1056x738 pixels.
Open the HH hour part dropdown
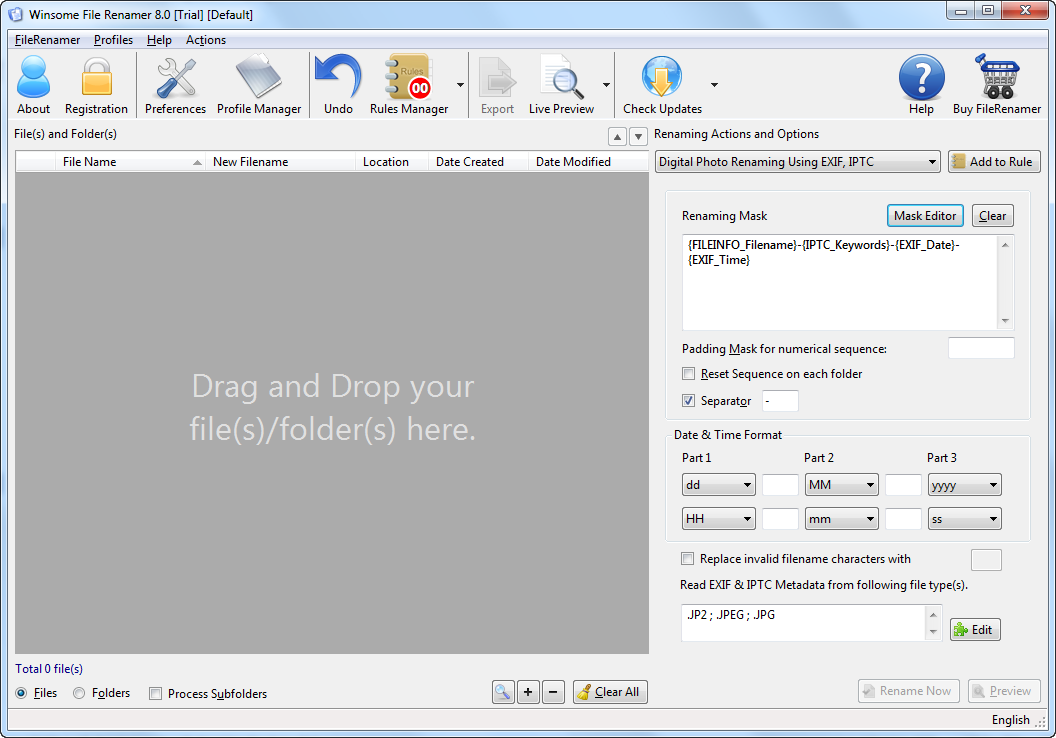[x=719, y=518]
